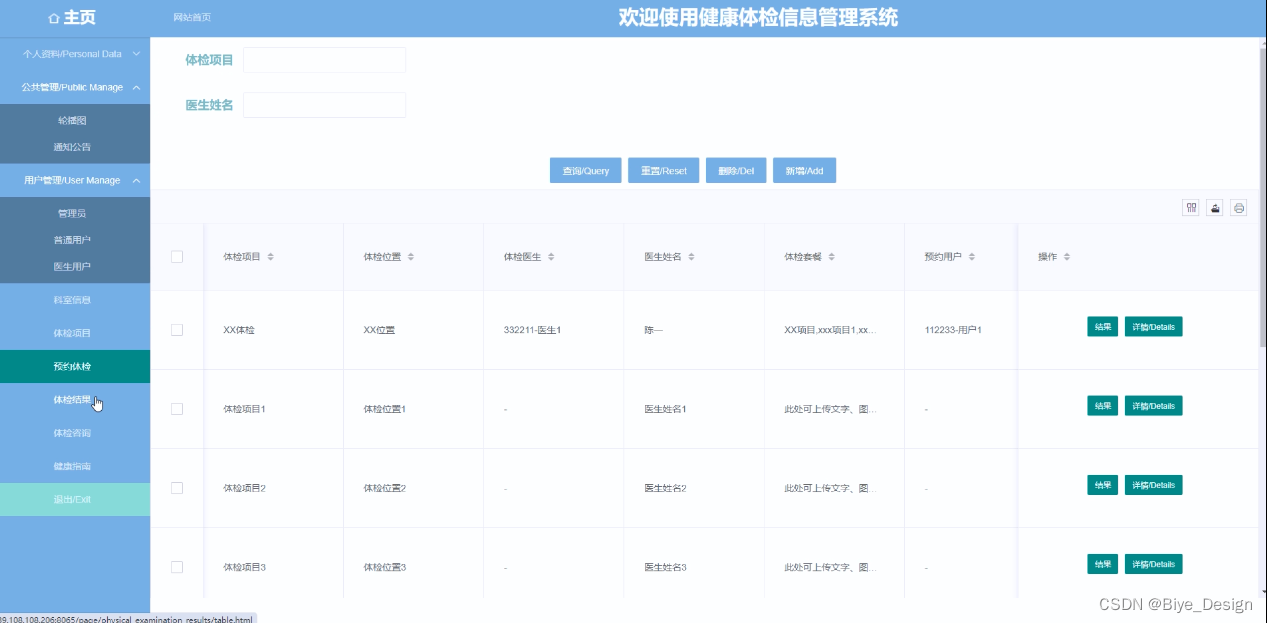Click the 删除/Del button

tap(737, 171)
